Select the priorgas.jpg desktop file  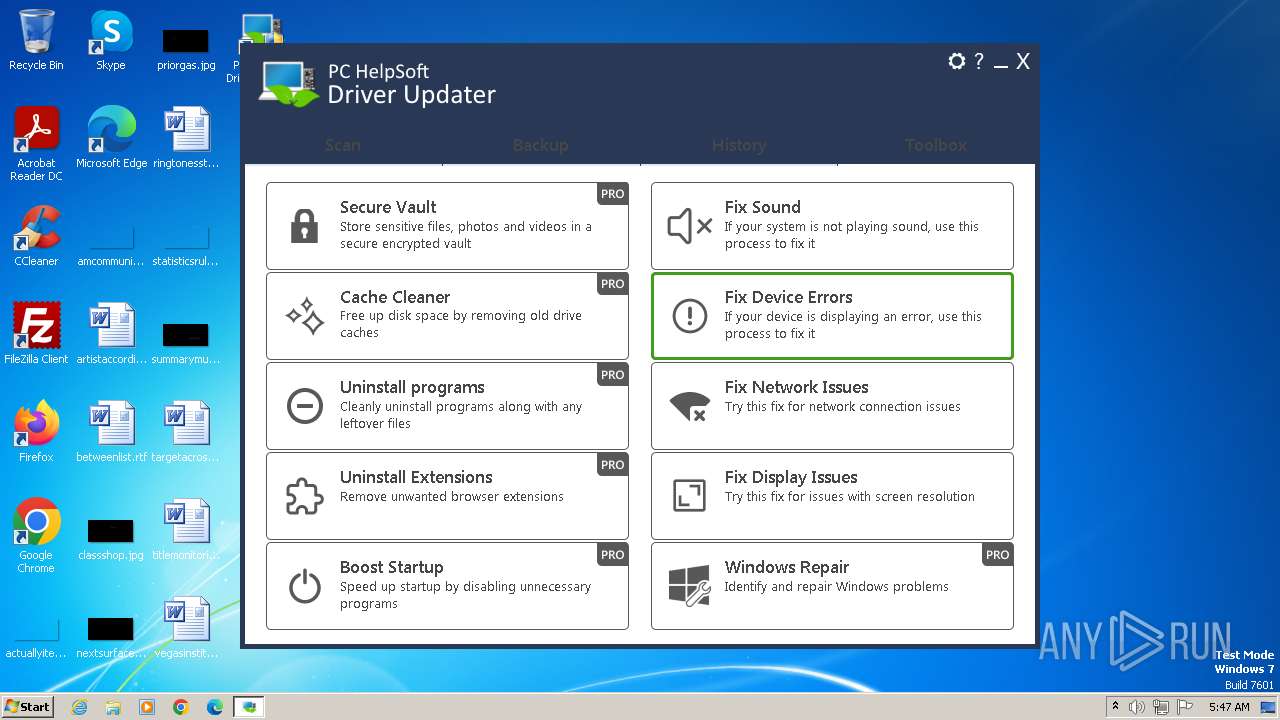[186, 46]
